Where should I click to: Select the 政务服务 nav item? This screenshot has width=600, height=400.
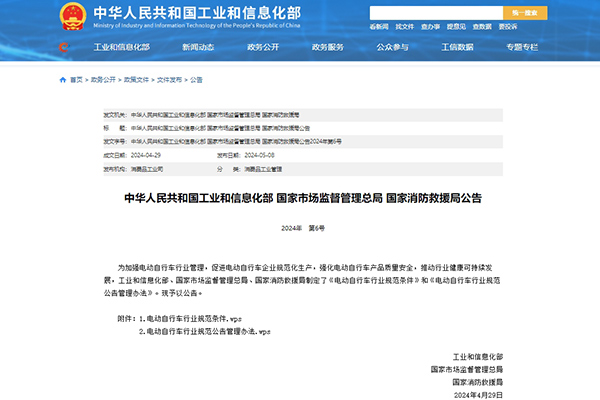(328, 47)
